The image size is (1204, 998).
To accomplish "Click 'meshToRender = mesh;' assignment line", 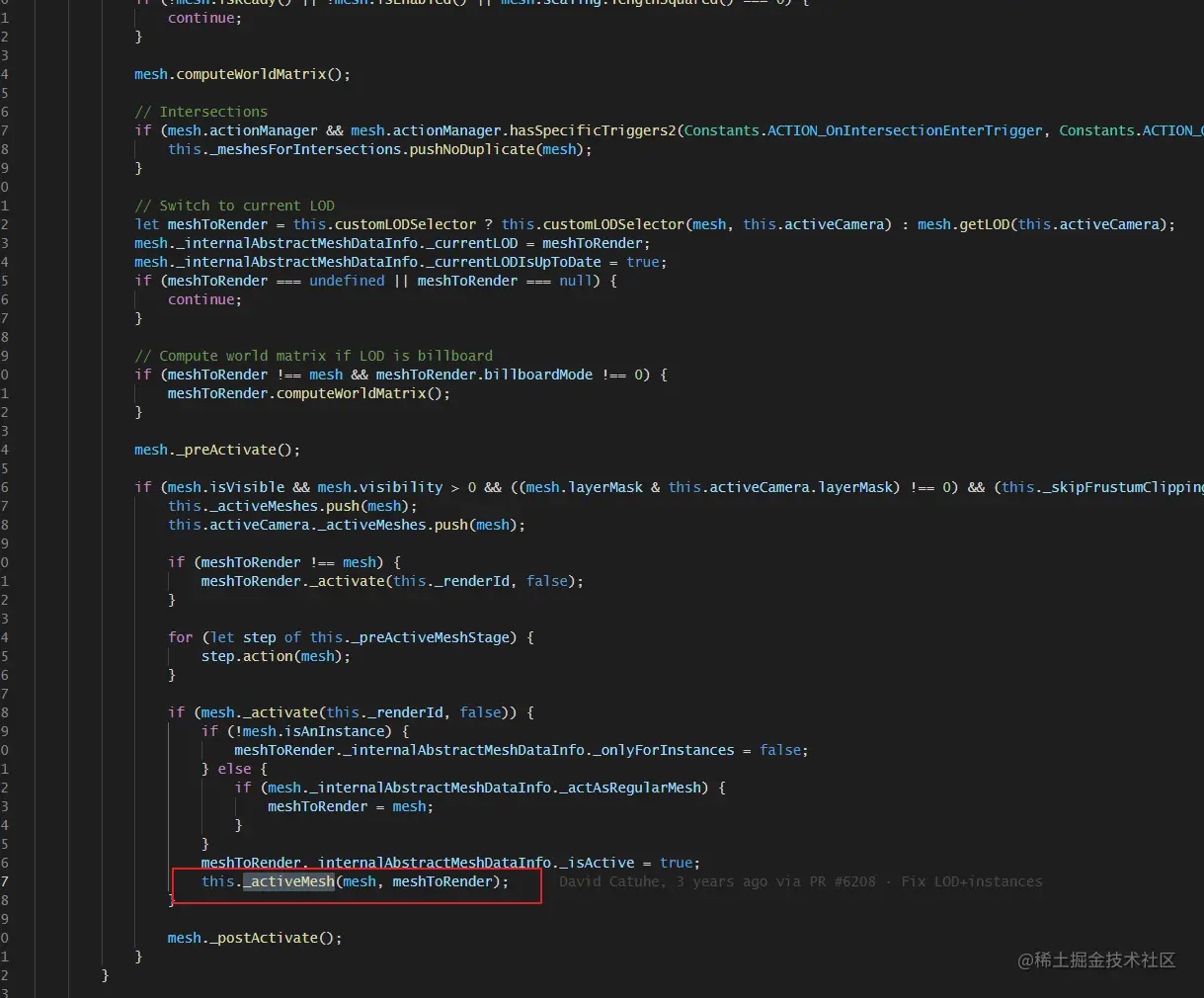I will coord(351,806).
